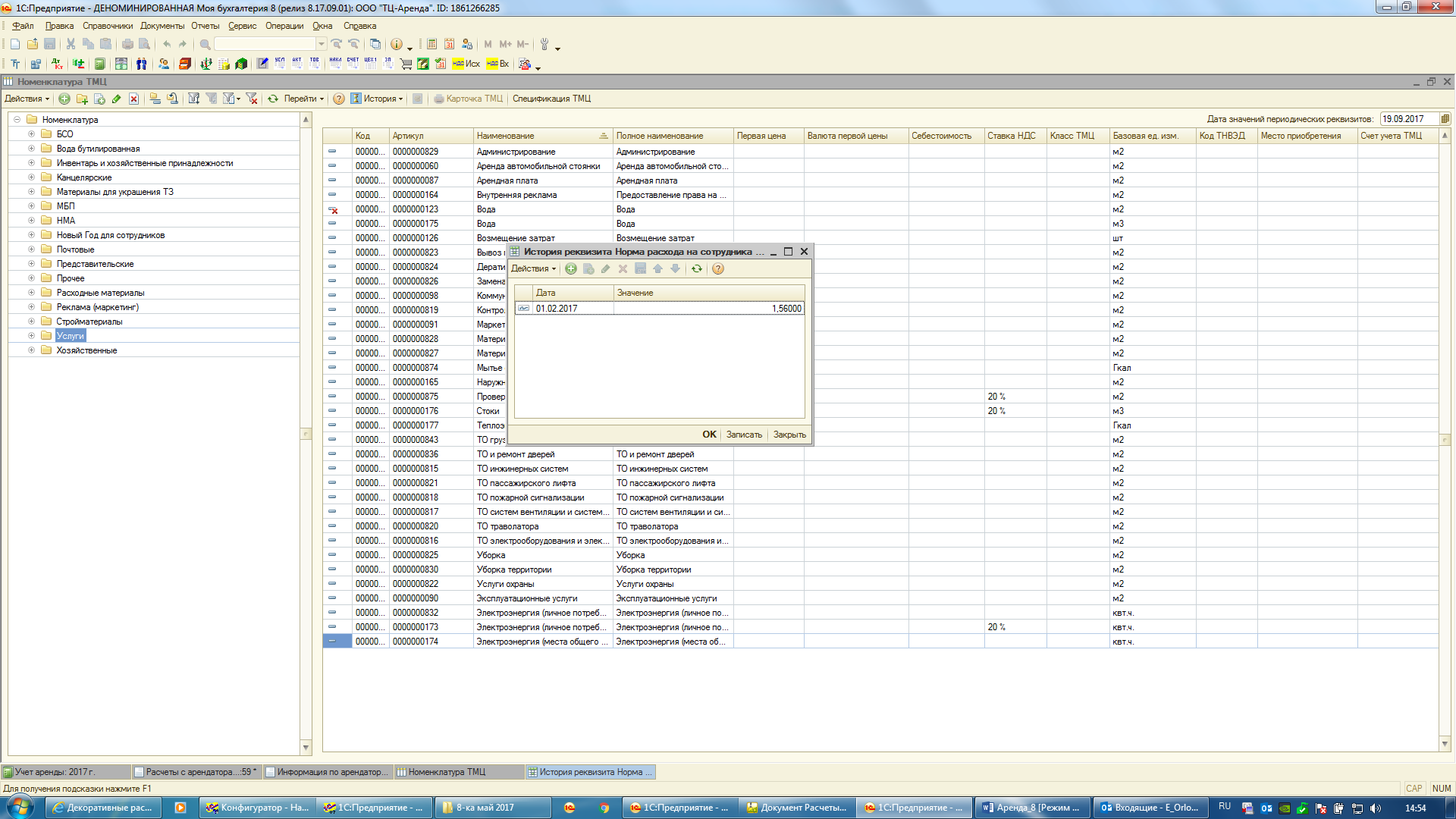Screen dimensions: 1456x819
Task: Collapse the root Номенклатура node
Action: point(17,120)
